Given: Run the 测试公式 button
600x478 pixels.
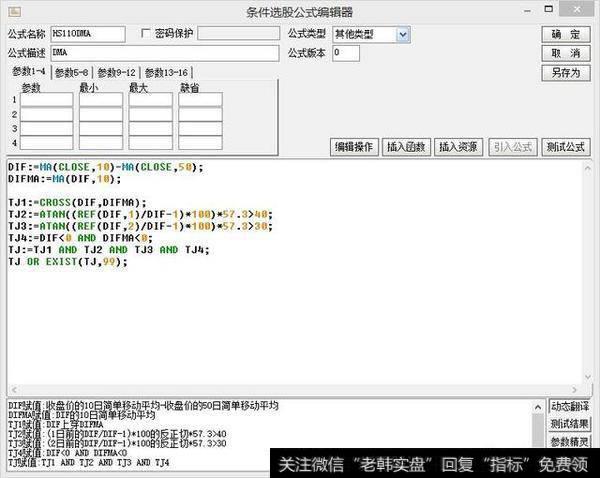Looking at the screenshot, I should click(566, 147).
